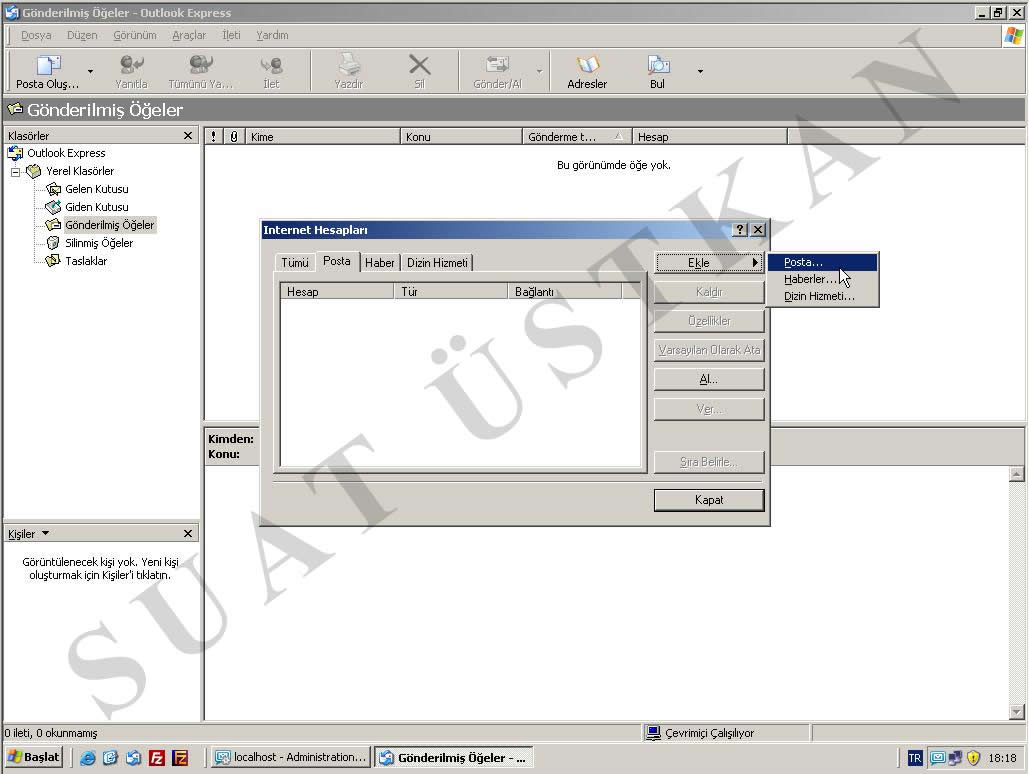The image size is (1029, 774).
Task: Select Yerel Klasörler in folder tree
Action: (79, 171)
